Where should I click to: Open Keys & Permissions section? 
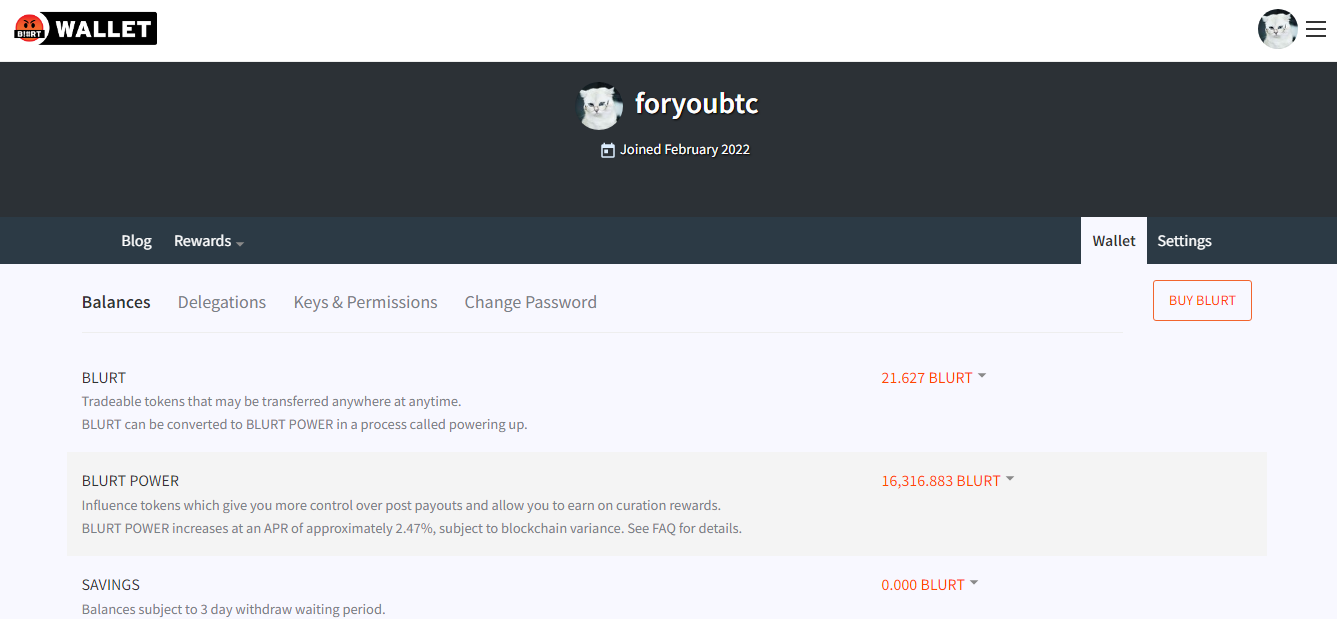[x=365, y=302]
